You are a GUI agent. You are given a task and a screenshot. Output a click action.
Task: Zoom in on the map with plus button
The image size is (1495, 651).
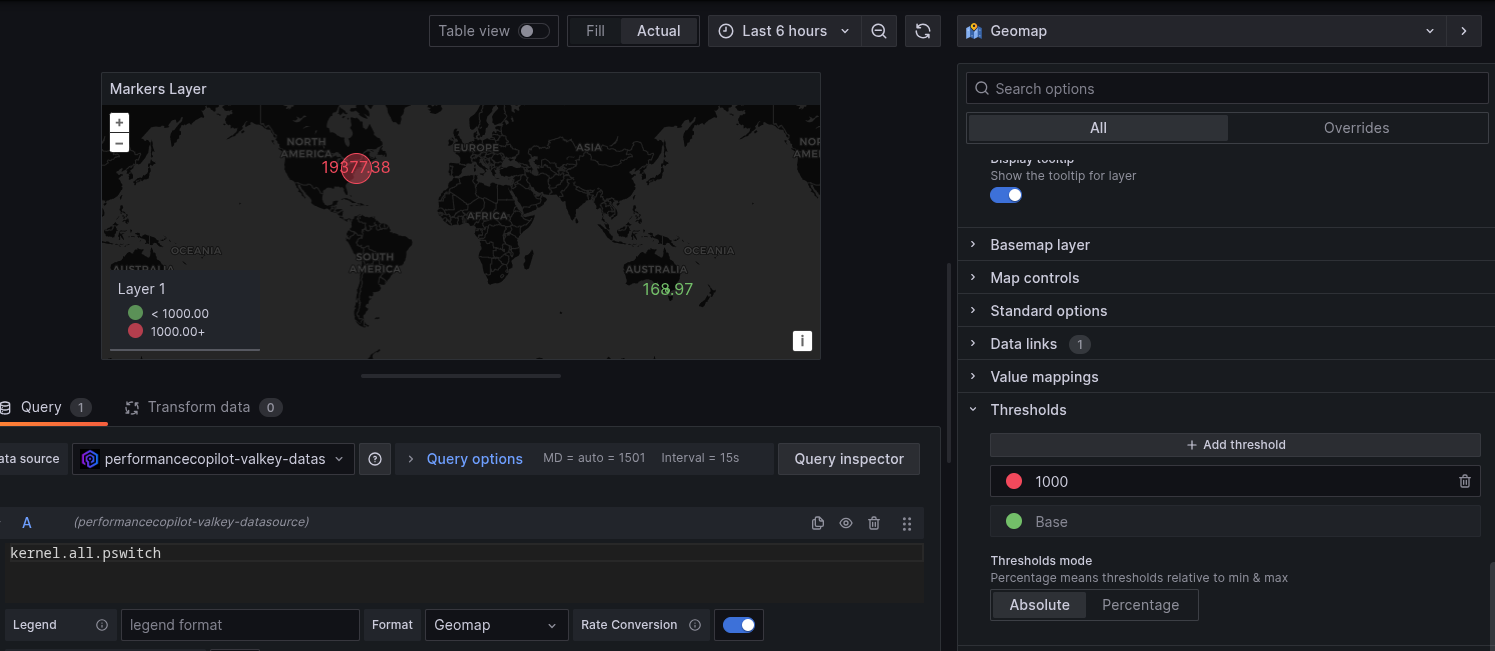pos(119,122)
